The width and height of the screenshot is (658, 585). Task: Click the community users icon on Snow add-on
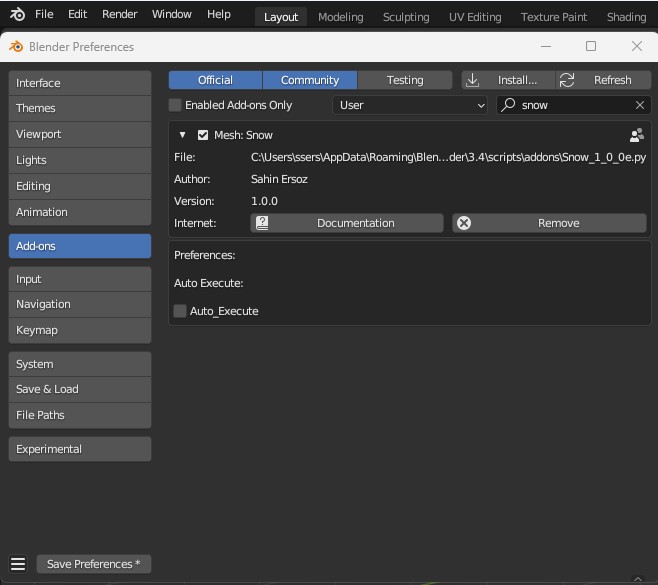pyautogui.click(x=636, y=135)
